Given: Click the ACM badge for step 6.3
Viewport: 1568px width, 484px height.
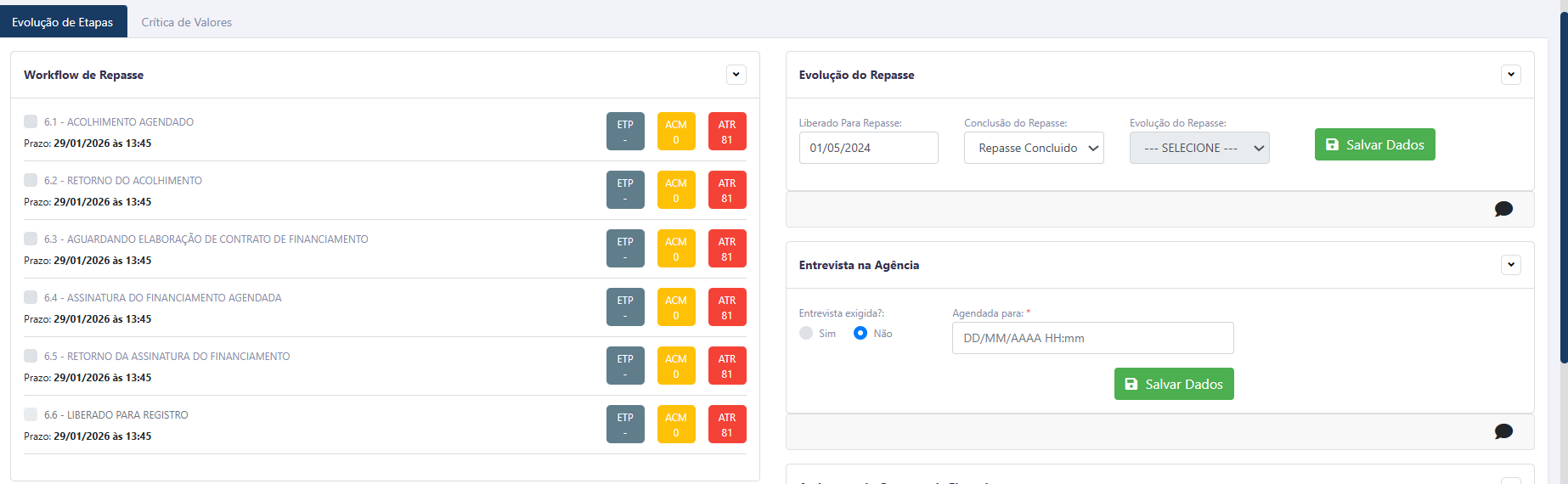Looking at the screenshot, I should click(x=676, y=249).
